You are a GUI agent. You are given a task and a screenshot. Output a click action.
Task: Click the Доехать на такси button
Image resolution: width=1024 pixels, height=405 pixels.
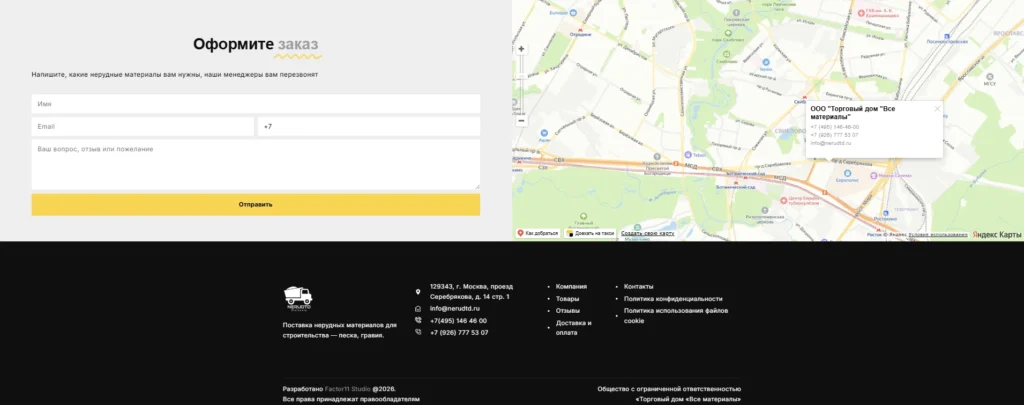pyautogui.click(x=590, y=233)
